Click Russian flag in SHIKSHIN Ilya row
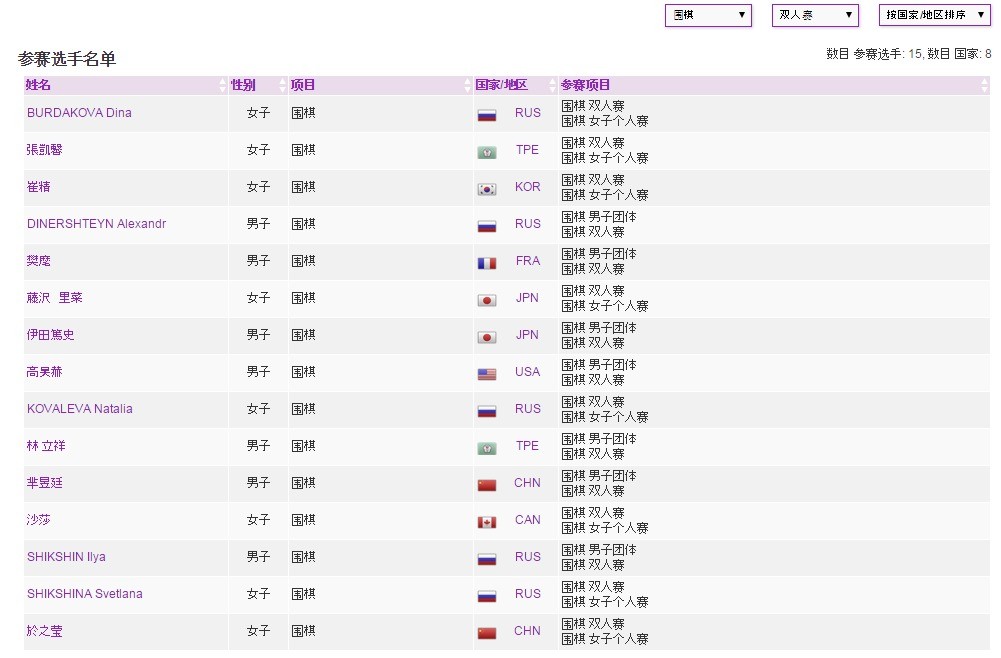 487,560
